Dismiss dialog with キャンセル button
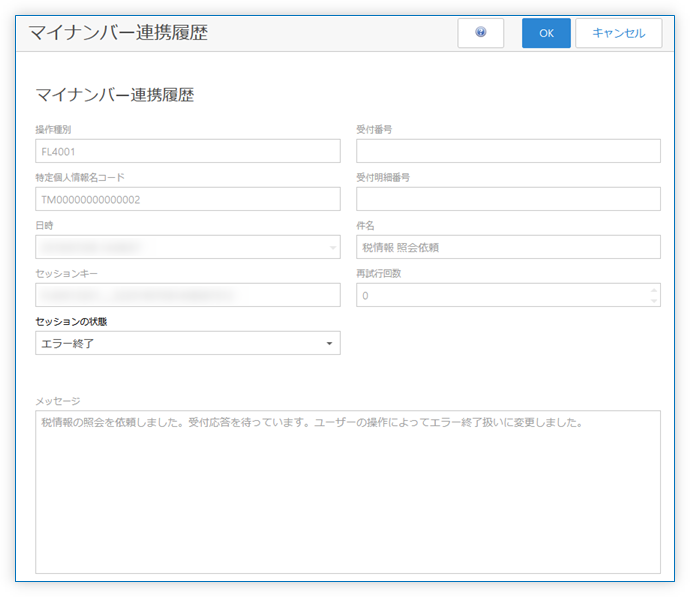The height and width of the screenshot is (597, 690). click(x=618, y=33)
